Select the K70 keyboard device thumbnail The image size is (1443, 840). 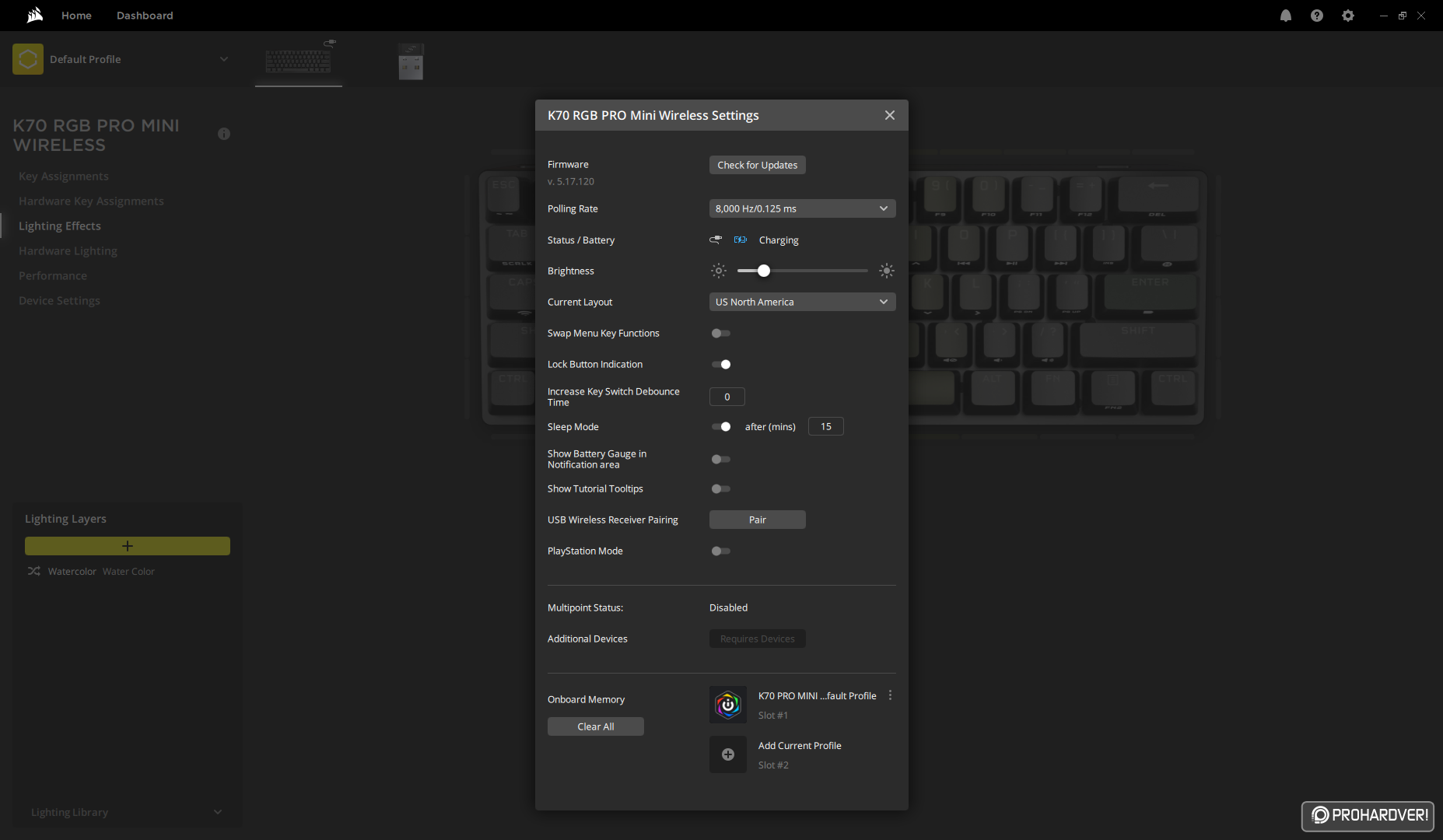(299, 59)
